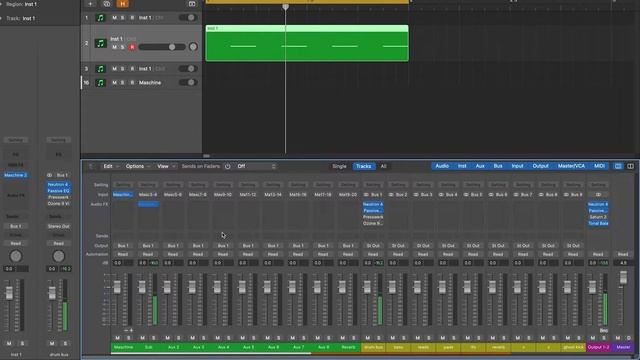Click the R button on Maschine track header
Image resolution: width=640 pixels, height=360 pixels.
pyautogui.click(x=132, y=82)
